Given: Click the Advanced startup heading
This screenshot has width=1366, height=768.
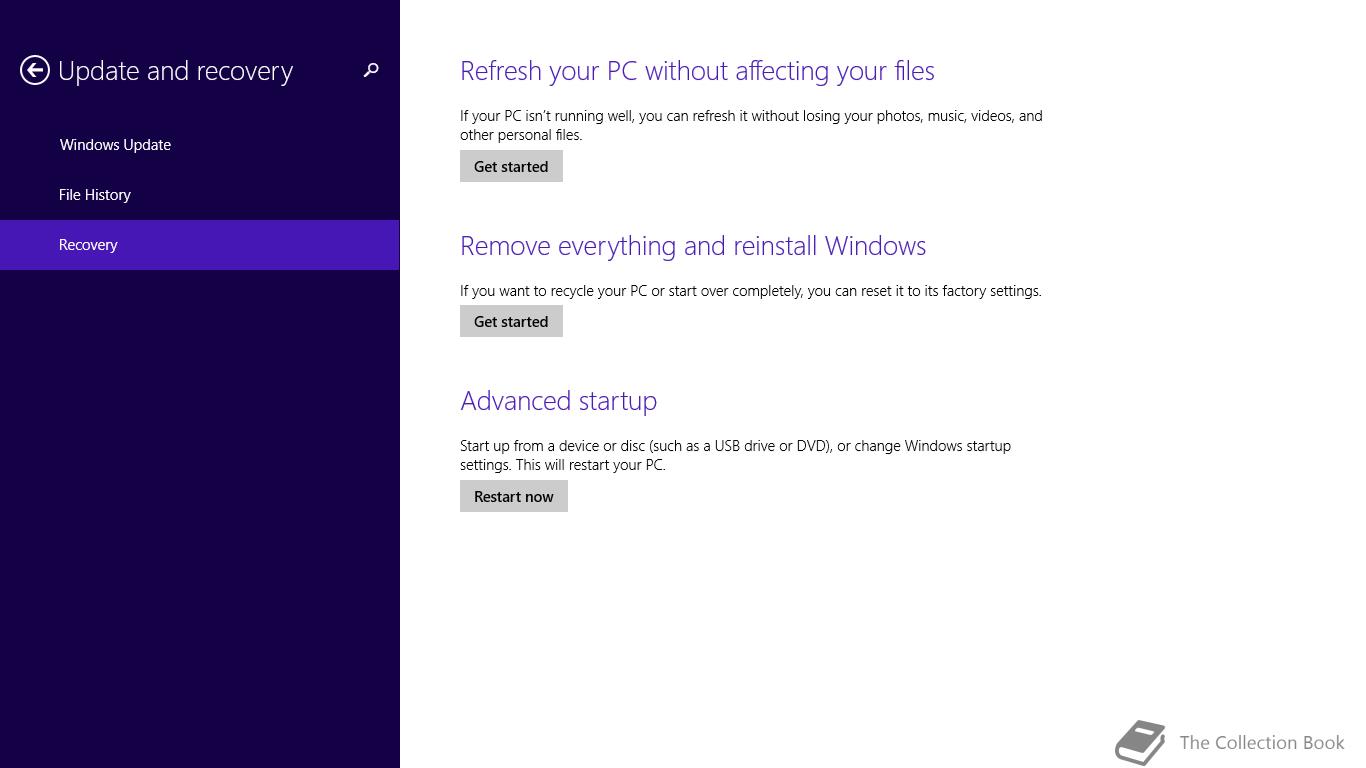Looking at the screenshot, I should point(558,401).
